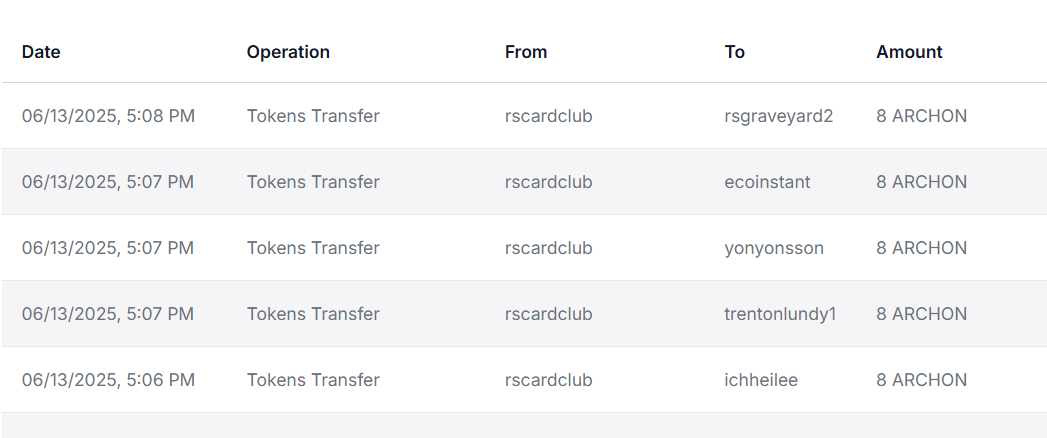Select the 06/13/2025, 5:06 PM date cell
This screenshot has width=1047, height=438.
[108, 380]
